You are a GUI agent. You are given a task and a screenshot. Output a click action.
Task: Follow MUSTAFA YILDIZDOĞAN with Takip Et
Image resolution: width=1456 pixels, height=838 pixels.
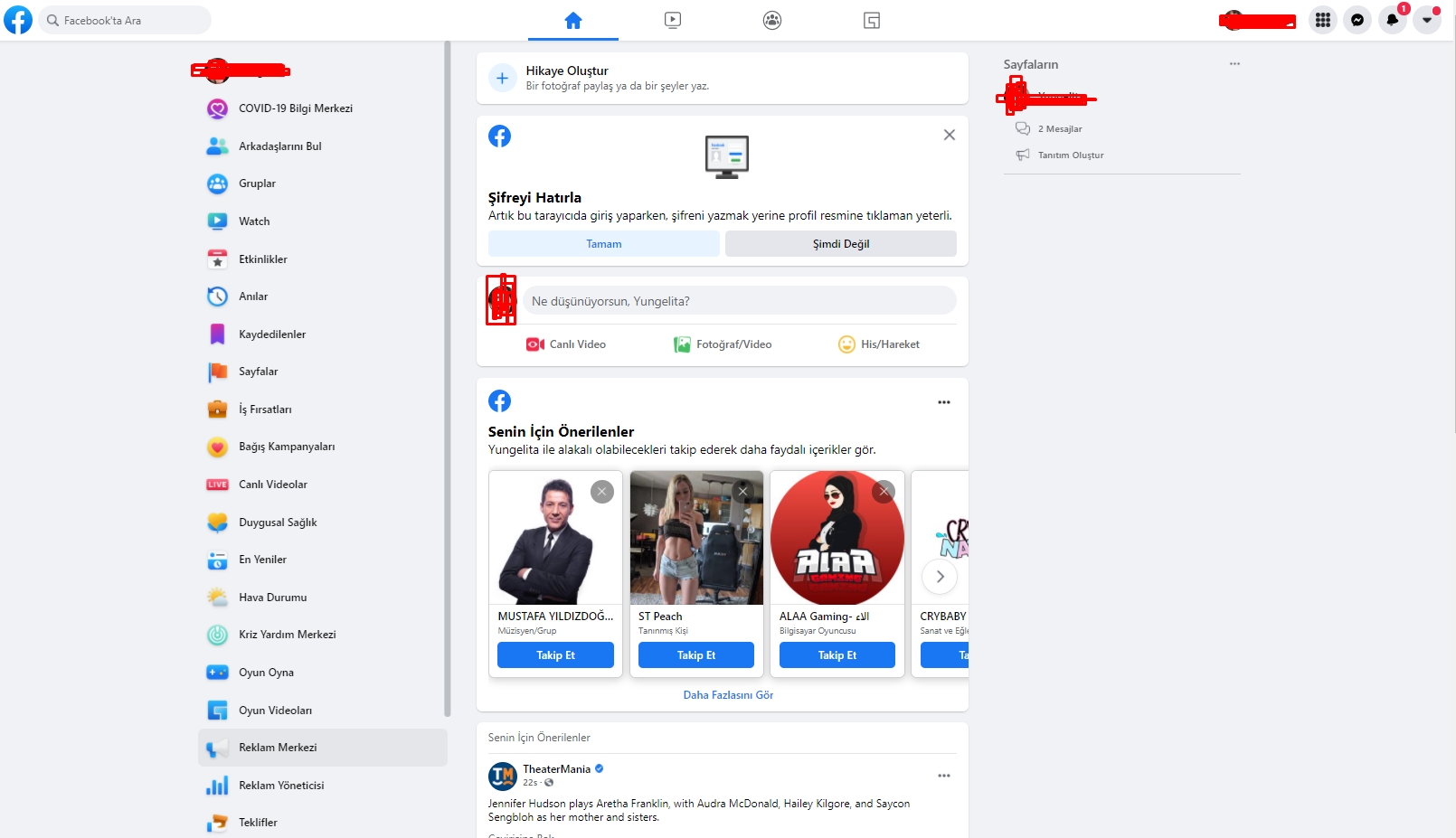(555, 655)
